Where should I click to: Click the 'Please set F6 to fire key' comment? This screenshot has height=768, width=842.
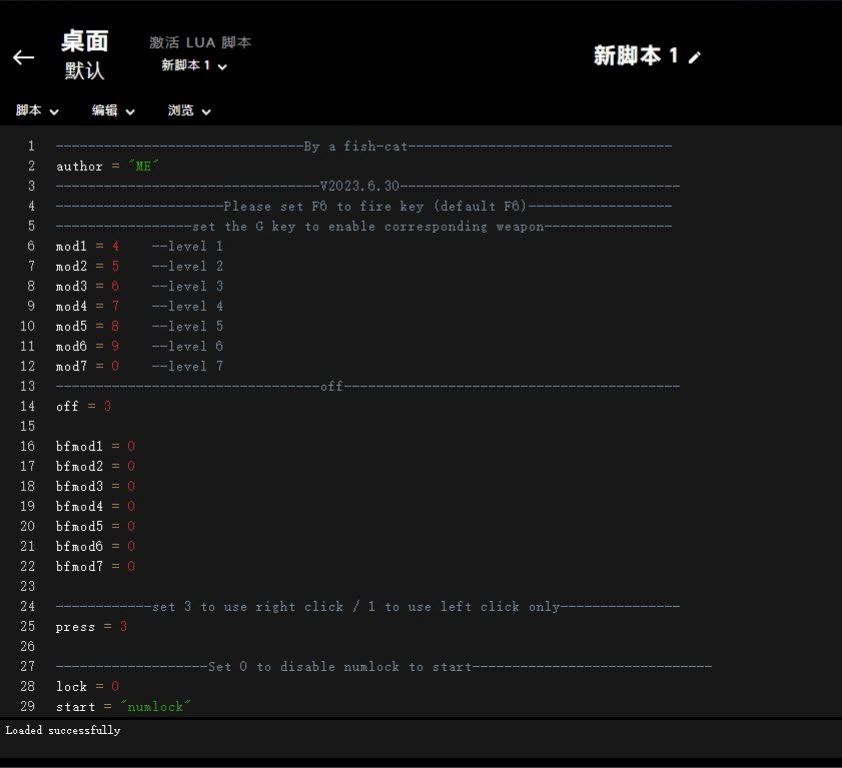point(364,206)
